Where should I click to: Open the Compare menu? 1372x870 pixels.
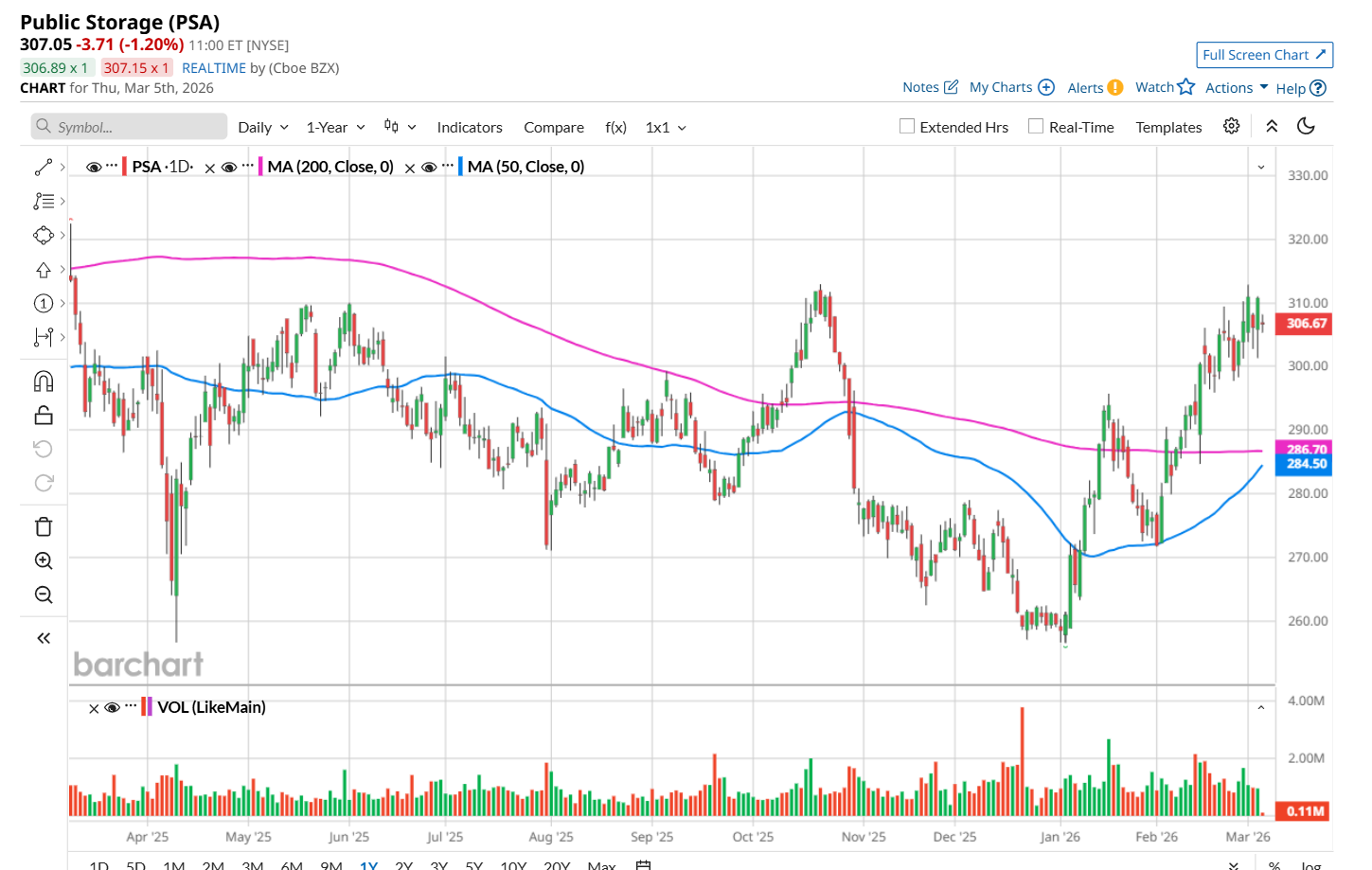(554, 127)
